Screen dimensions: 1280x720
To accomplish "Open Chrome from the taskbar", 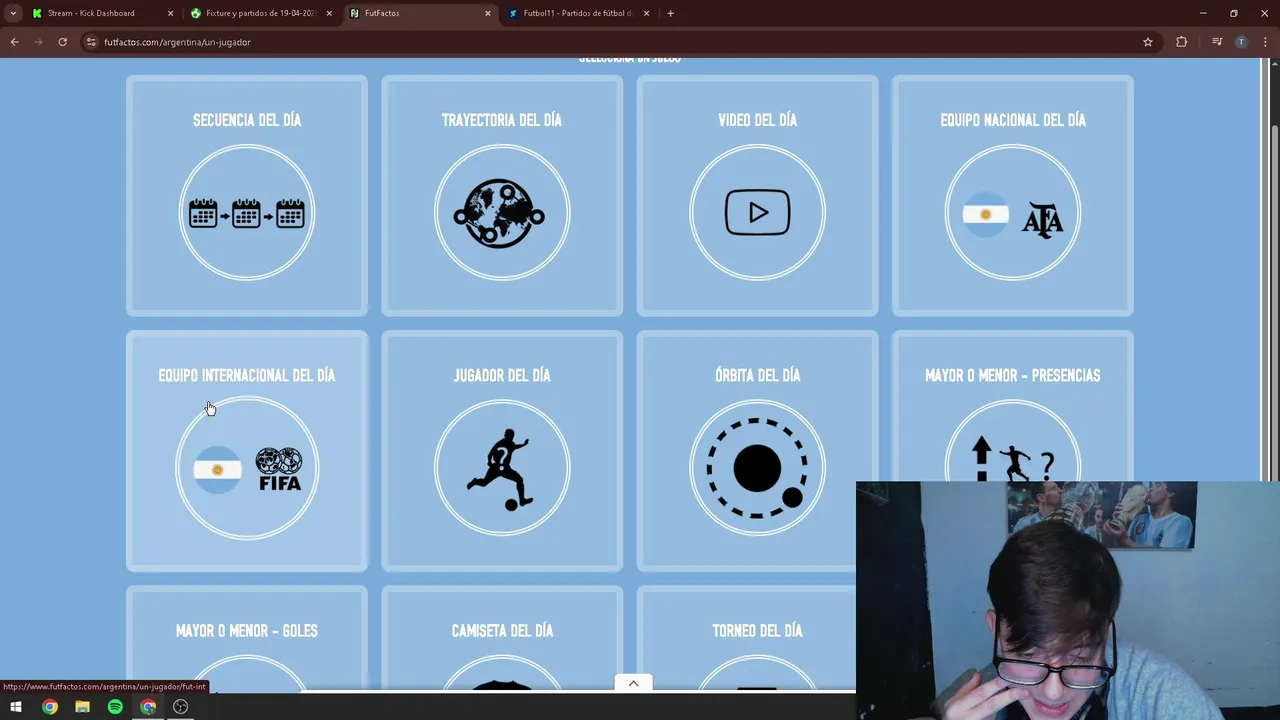I will tap(49, 707).
